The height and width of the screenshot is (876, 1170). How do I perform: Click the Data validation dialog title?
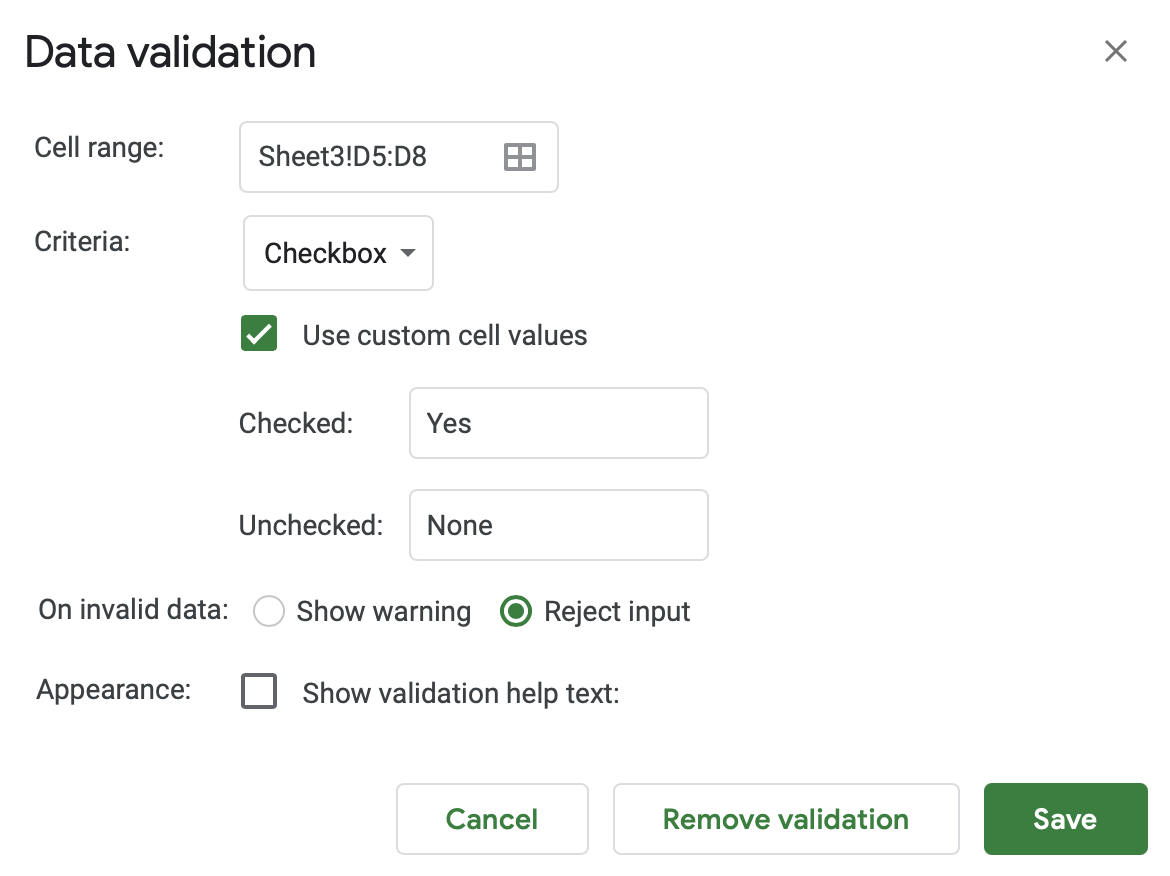coord(170,52)
